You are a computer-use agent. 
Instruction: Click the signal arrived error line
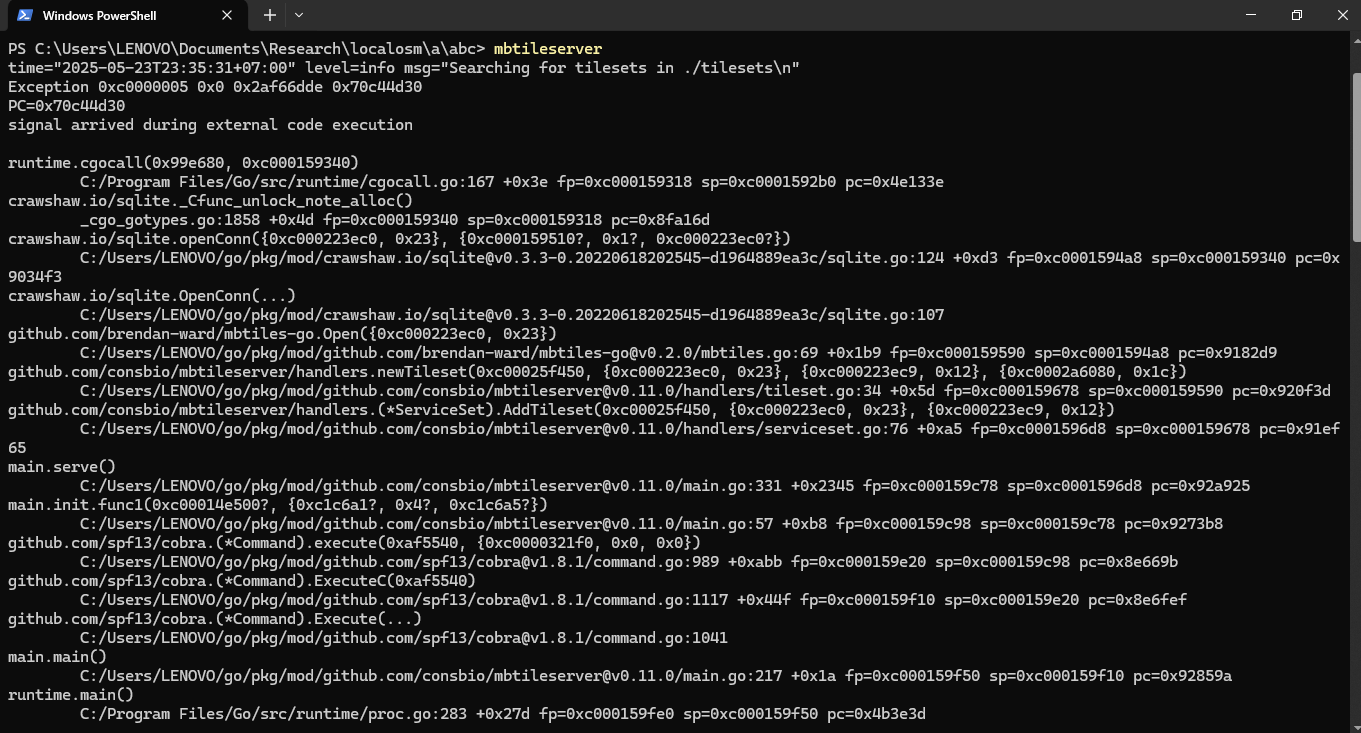(210, 124)
